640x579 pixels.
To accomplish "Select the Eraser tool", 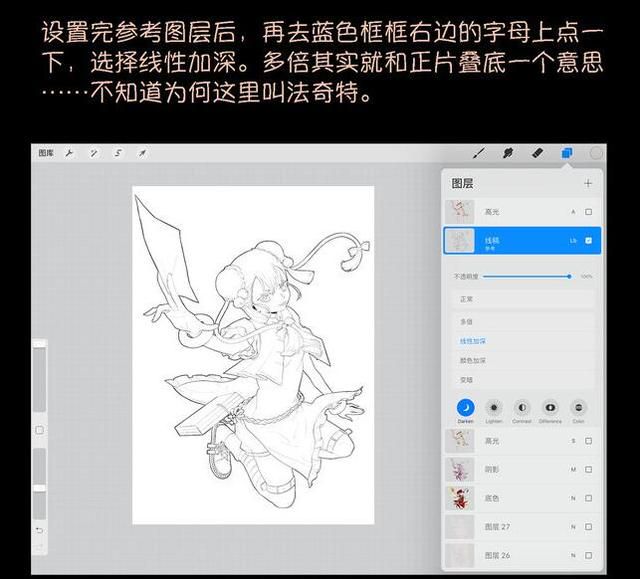I will [x=538, y=153].
